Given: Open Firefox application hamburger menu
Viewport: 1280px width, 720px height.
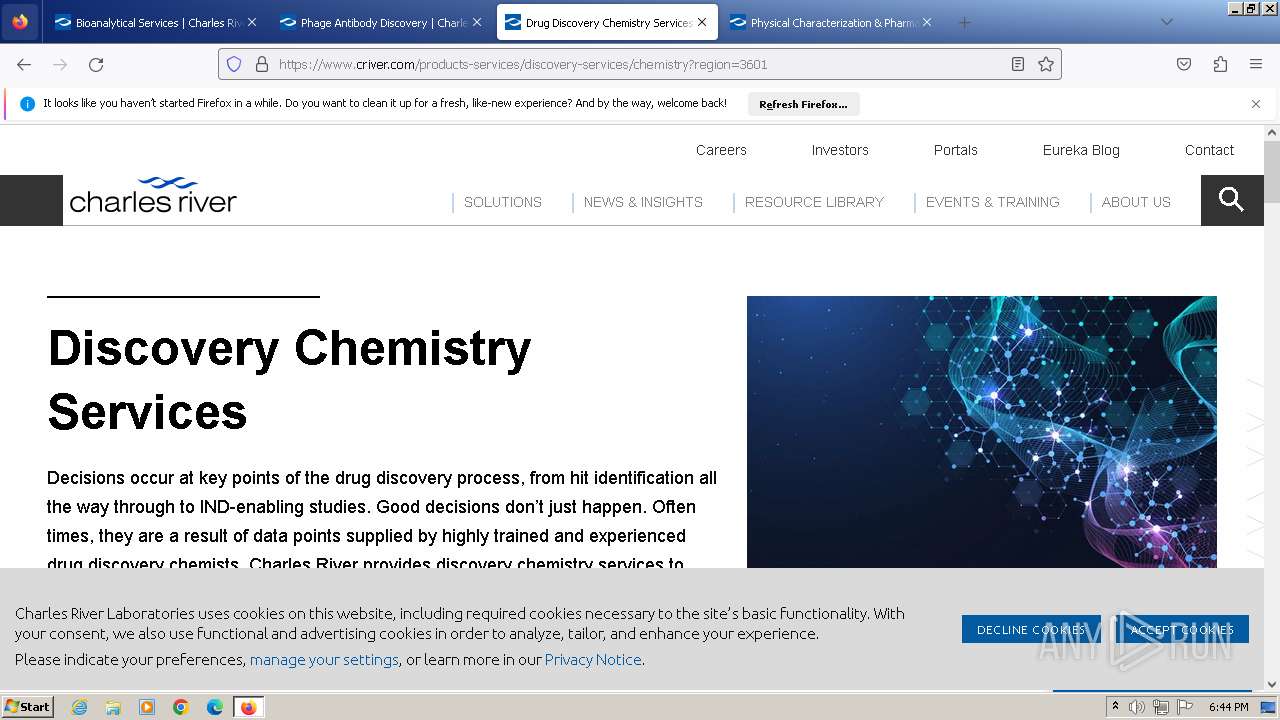Looking at the screenshot, I should pos(1256,64).
